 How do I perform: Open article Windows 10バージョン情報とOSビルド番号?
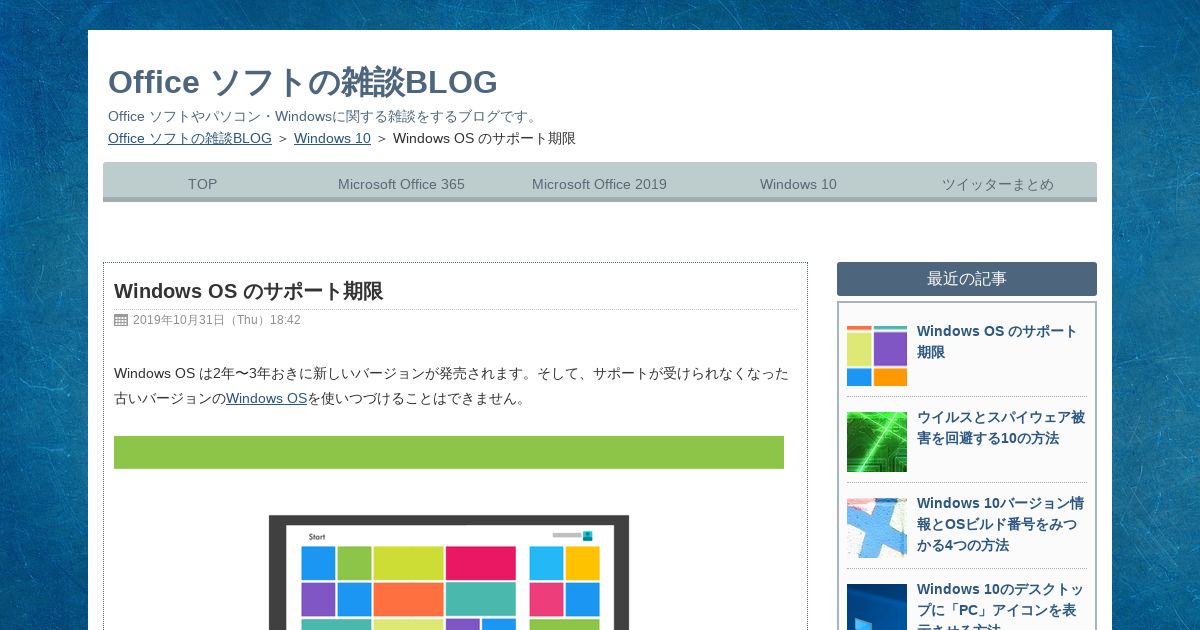(x=1001, y=524)
